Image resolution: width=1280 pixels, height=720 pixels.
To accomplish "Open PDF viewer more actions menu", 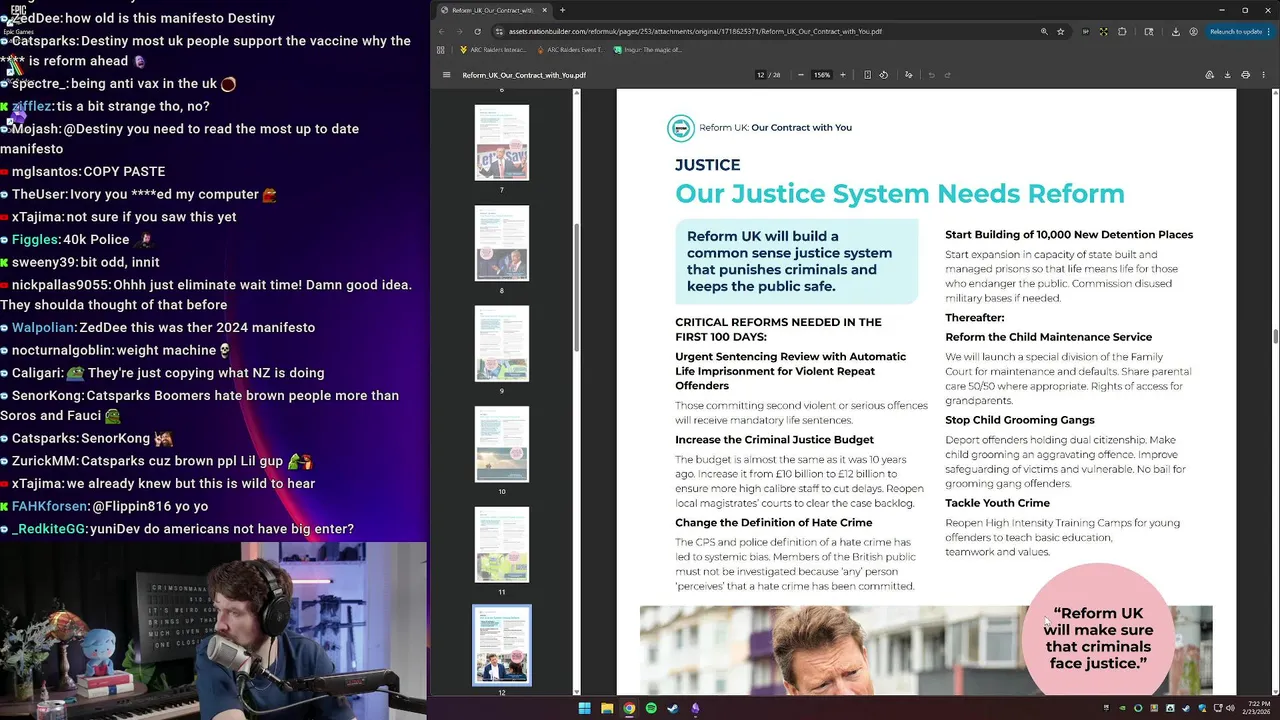I will [x=1264, y=75].
